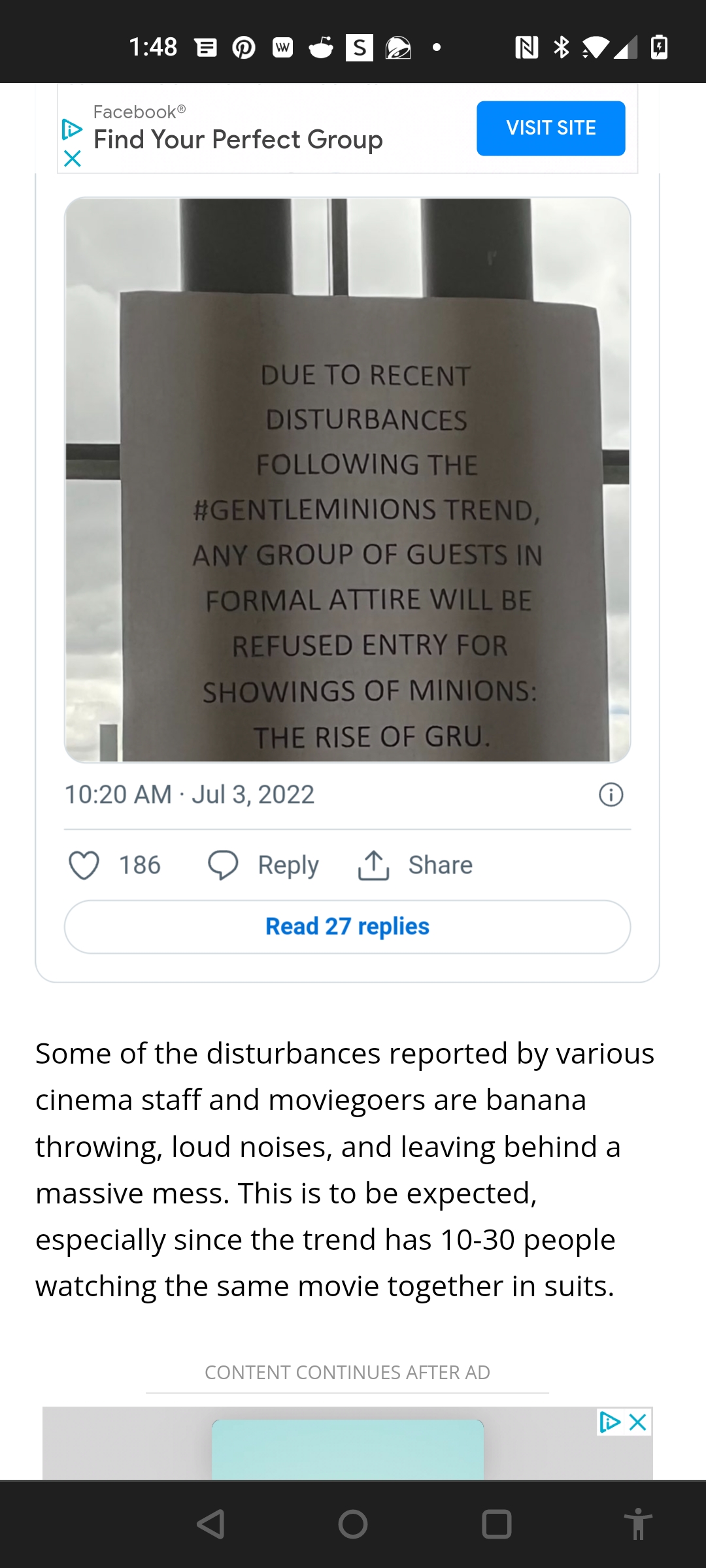Viewport: 706px width, 1568px height.
Task: Open the tweet via its Jul 3 timestamp
Action: [190, 794]
